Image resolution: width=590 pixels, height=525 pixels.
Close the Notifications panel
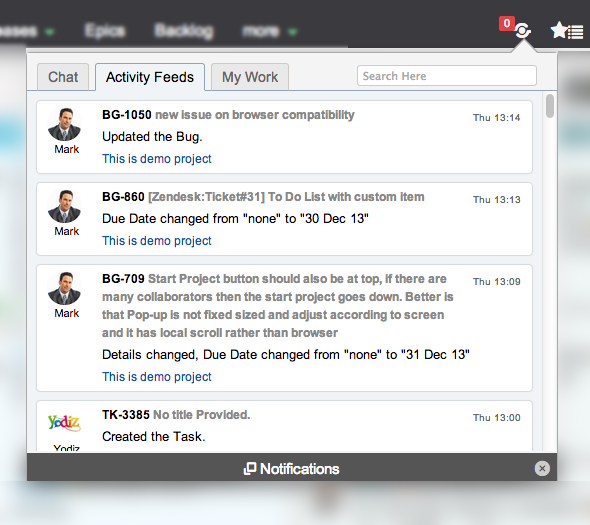(542, 469)
